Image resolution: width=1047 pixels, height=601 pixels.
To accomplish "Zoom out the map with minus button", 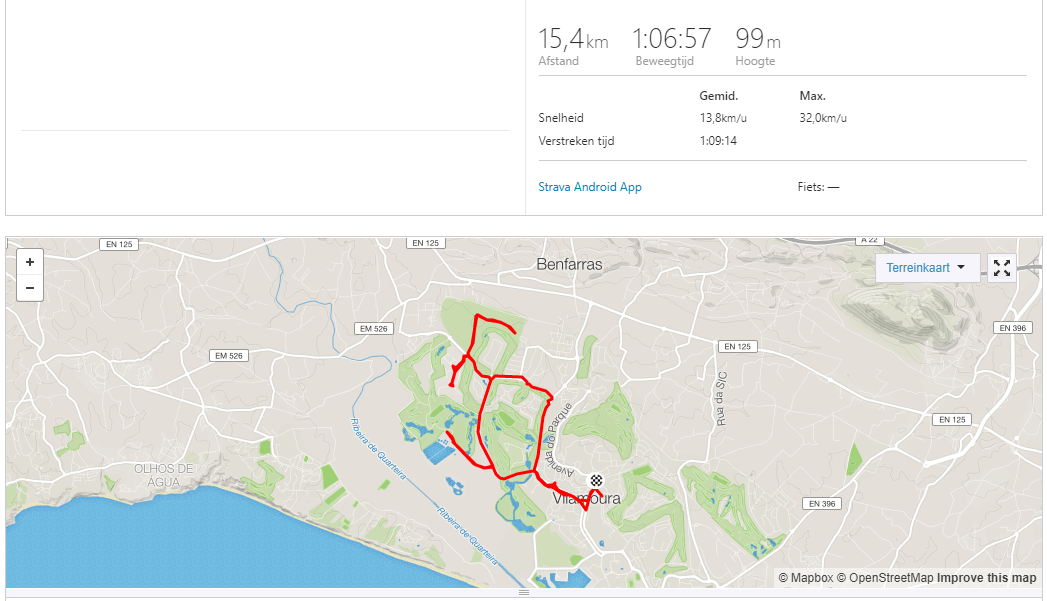I will (x=29, y=288).
